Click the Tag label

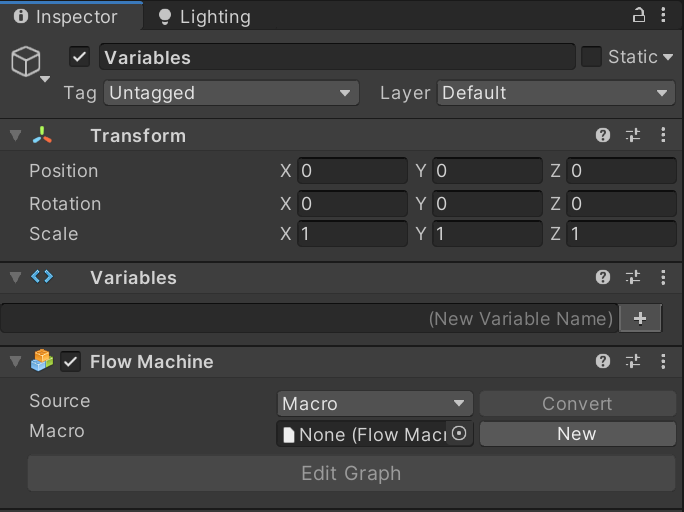point(80,93)
